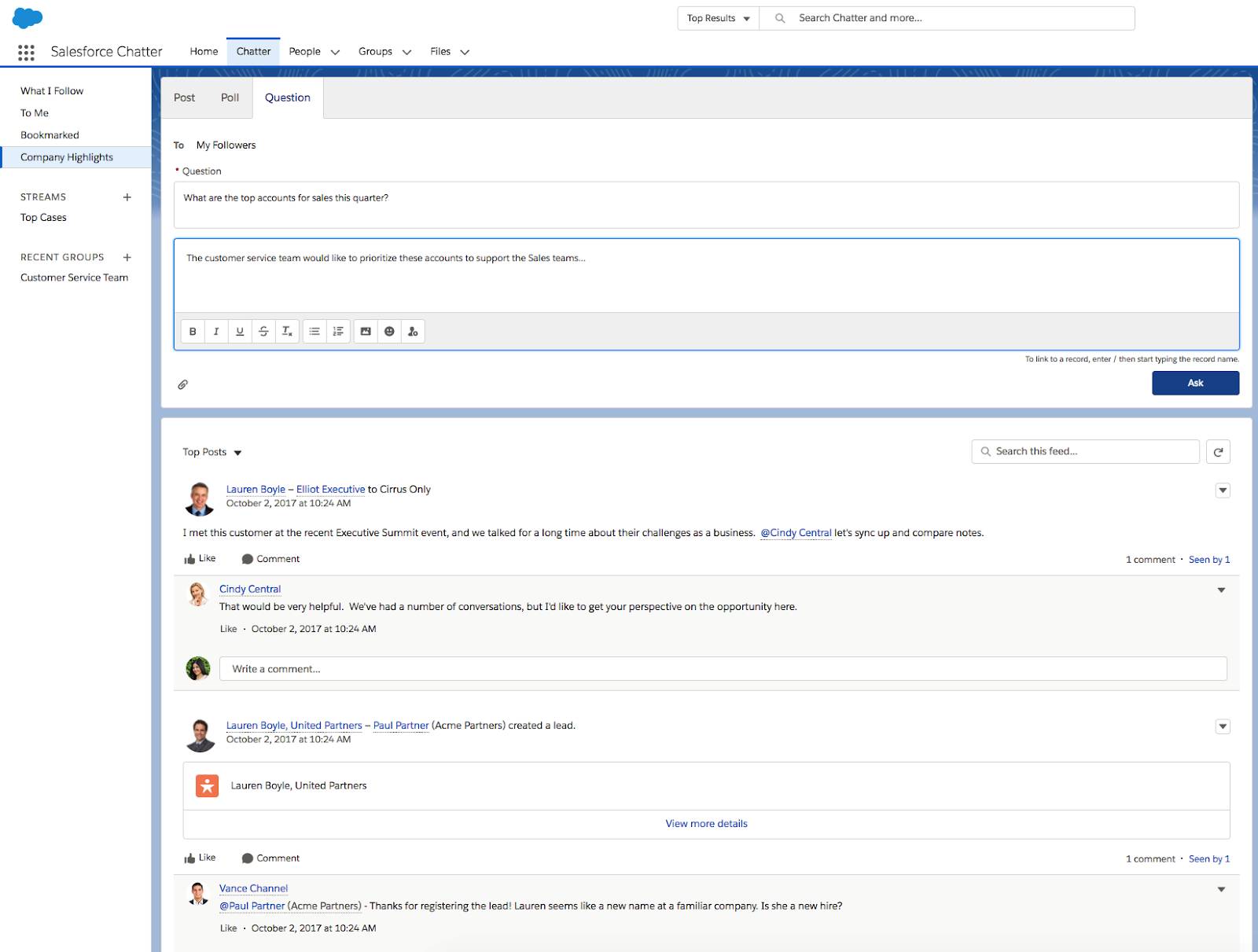Insert a numbered list
1258x952 pixels.
click(x=338, y=332)
